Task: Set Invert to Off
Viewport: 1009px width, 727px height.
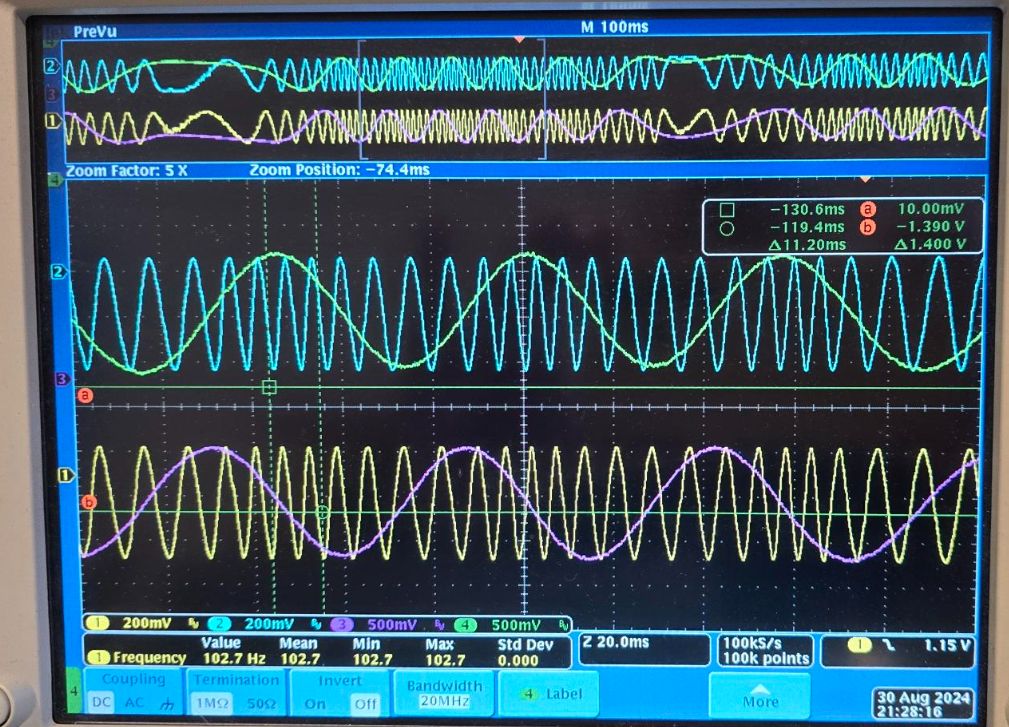Action: pos(362,703)
